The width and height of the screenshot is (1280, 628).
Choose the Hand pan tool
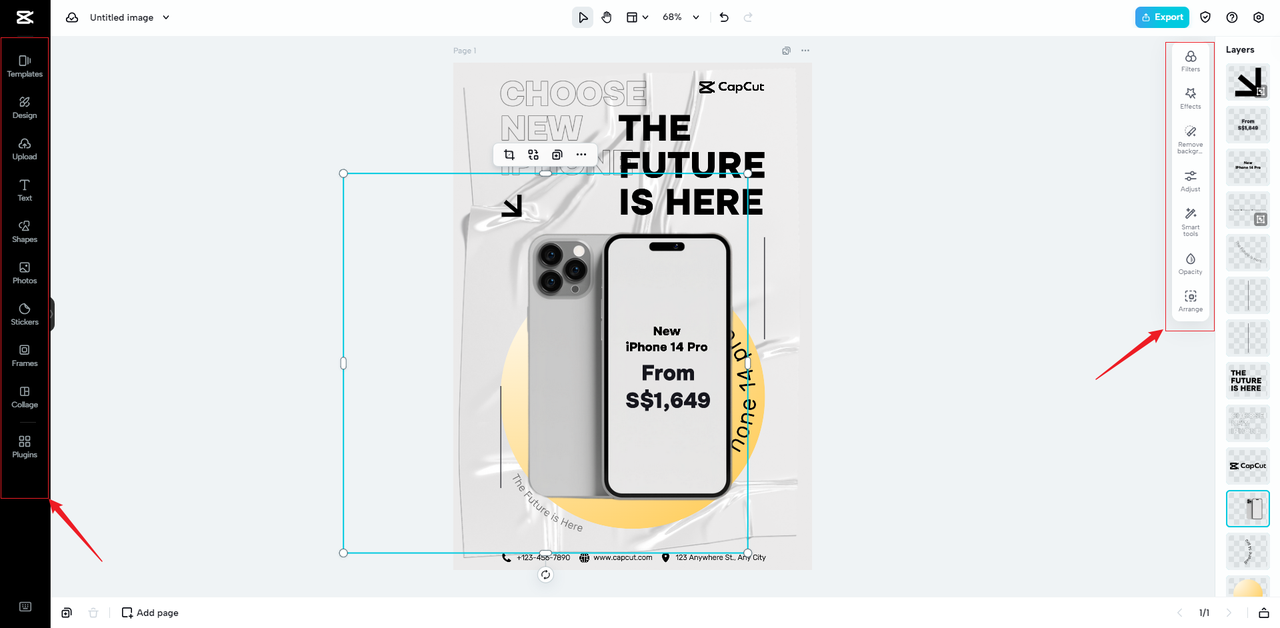(x=607, y=17)
